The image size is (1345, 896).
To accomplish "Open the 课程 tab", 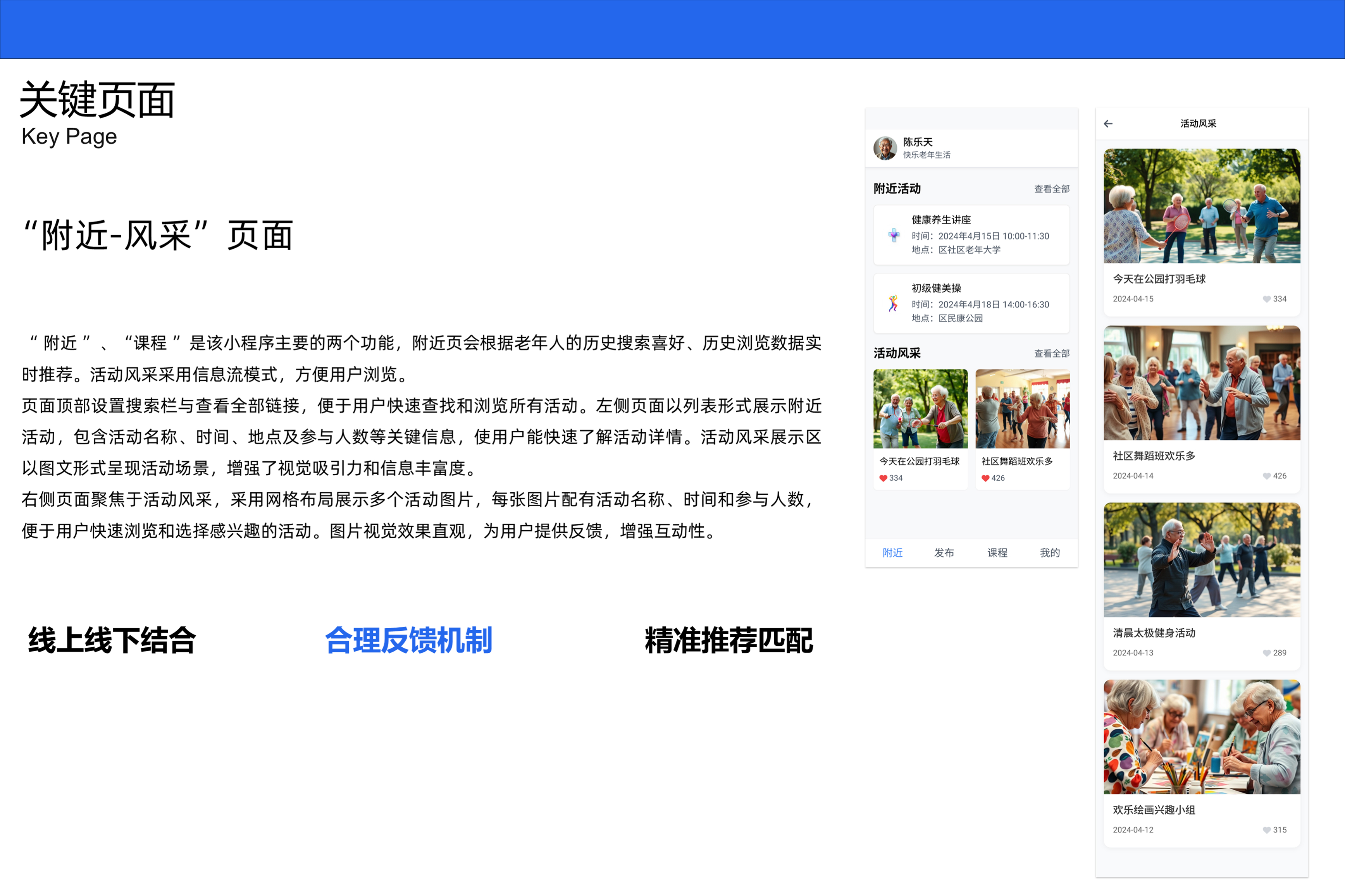I will [x=997, y=552].
